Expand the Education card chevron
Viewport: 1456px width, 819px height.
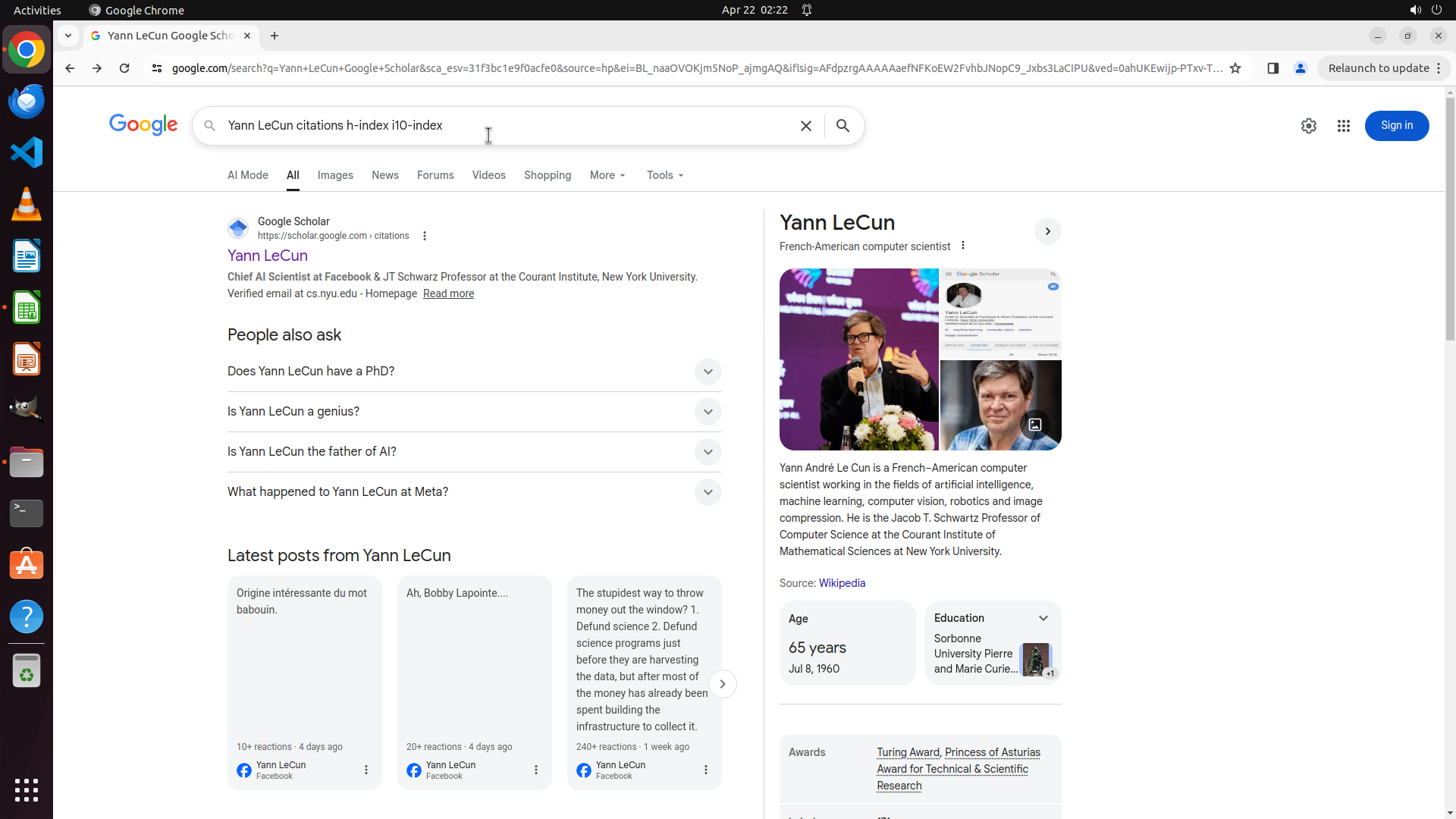click(1043, 618)
